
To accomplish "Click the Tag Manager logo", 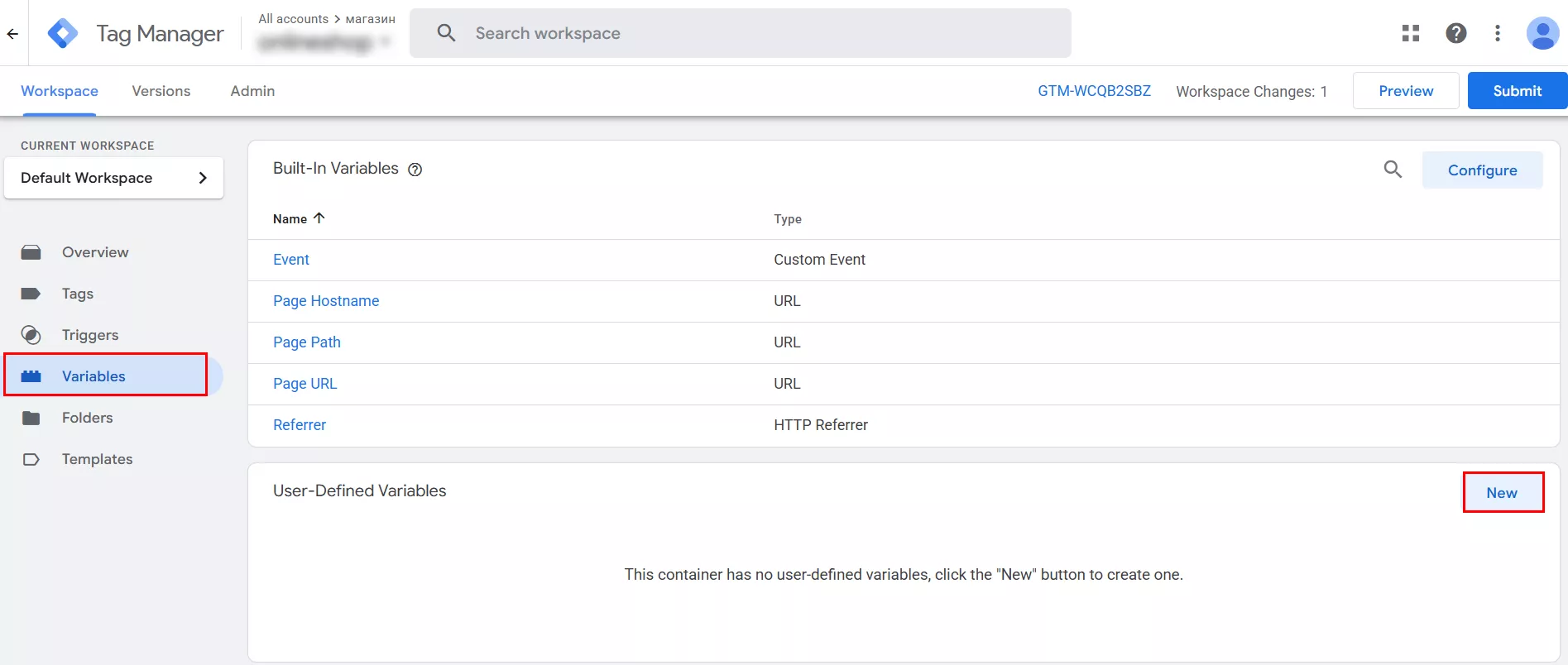I will click(x=63, y=34).
